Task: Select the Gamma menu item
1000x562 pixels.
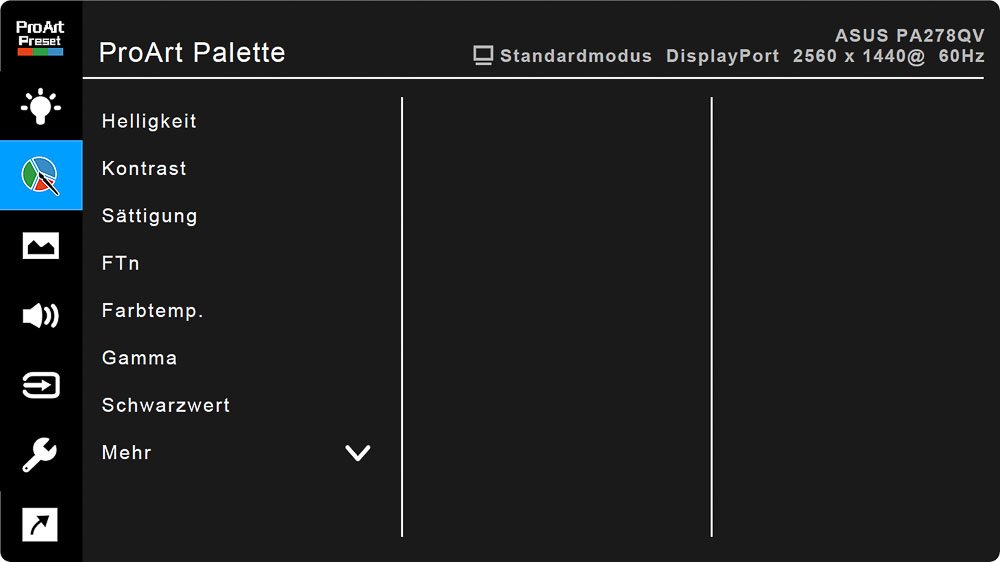Action: 139,358
